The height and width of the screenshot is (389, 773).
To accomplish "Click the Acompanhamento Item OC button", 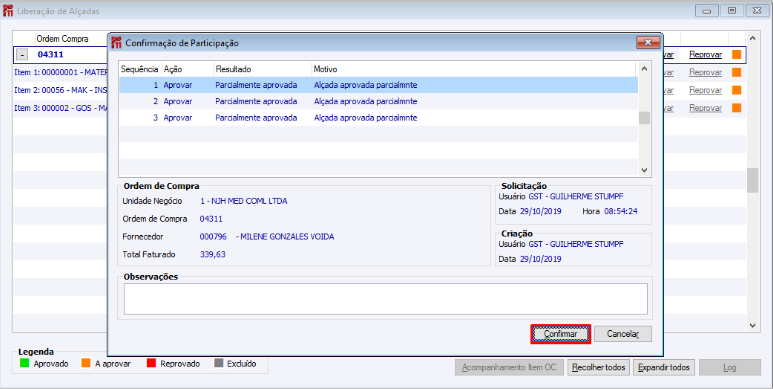I will [509, 367].
